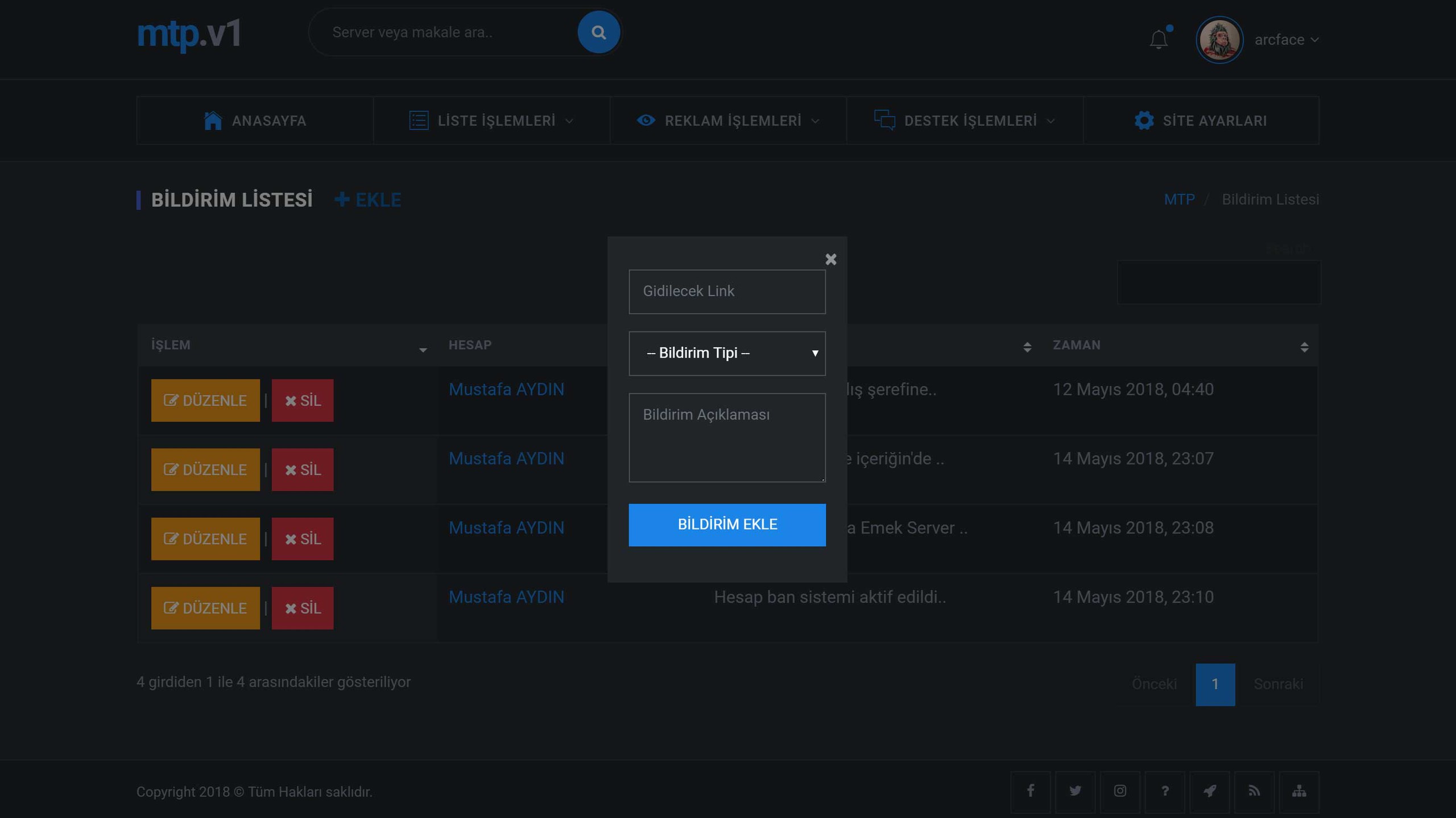Open the Facebook footer icon
This screenshot has width=1456, height=818.
(1030, 791)
